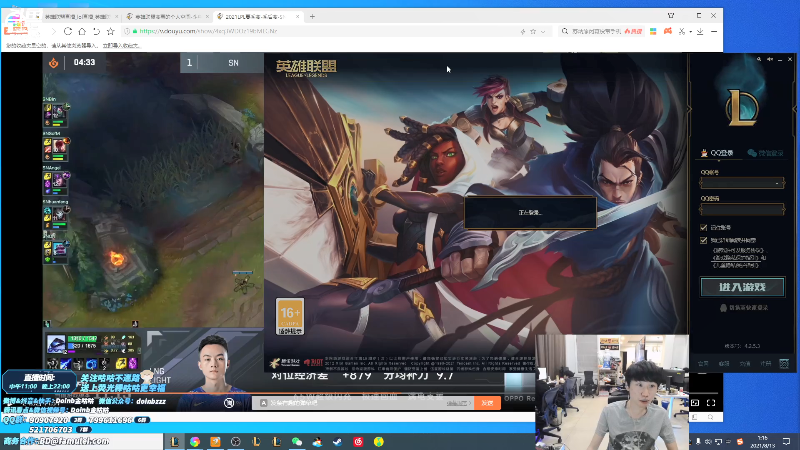Switch to the second browser tab
Screen dimensions: 800x450
click(x=167, y=16)
